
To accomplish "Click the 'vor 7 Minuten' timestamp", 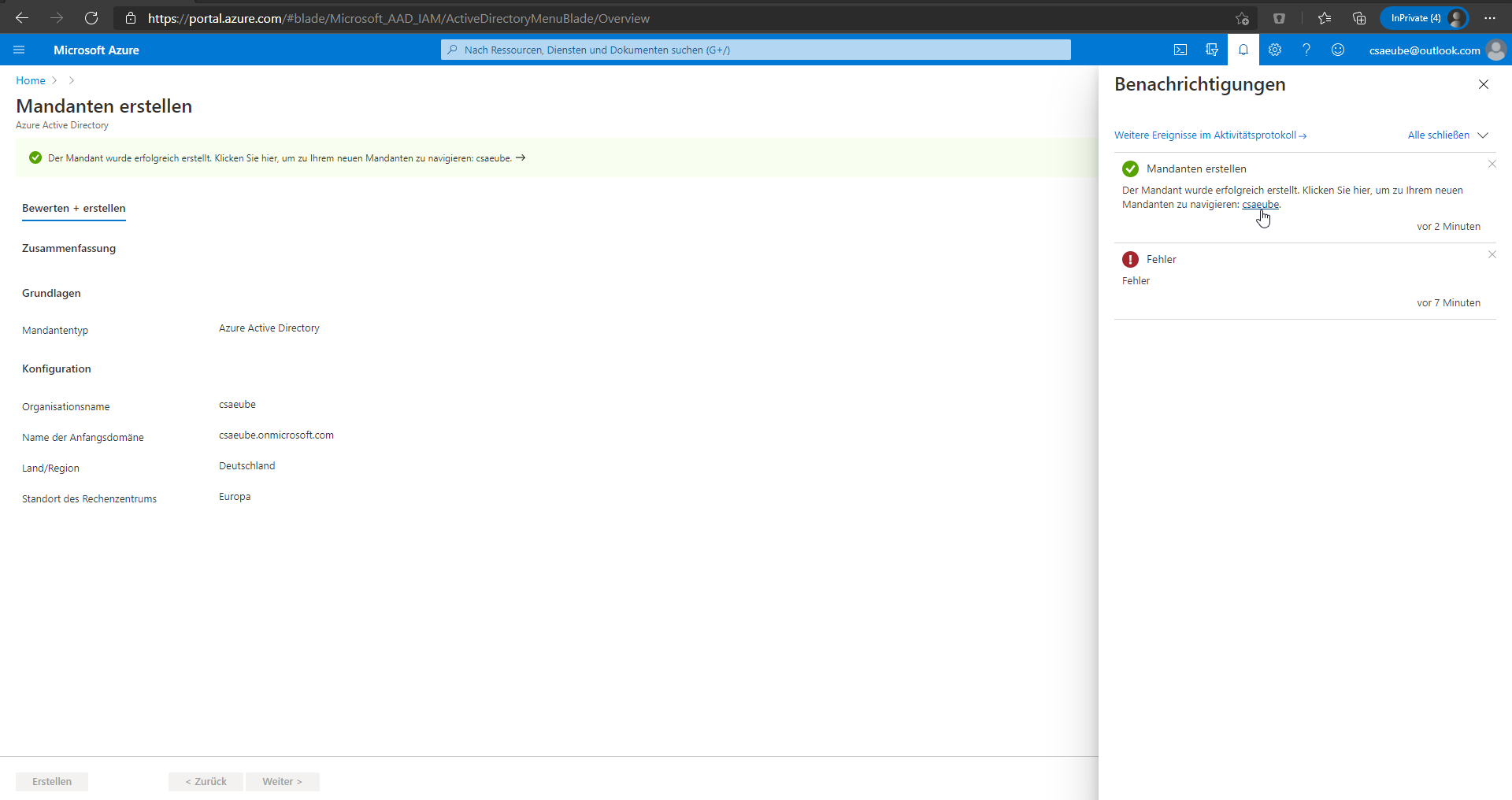I will coord(1448,303).
